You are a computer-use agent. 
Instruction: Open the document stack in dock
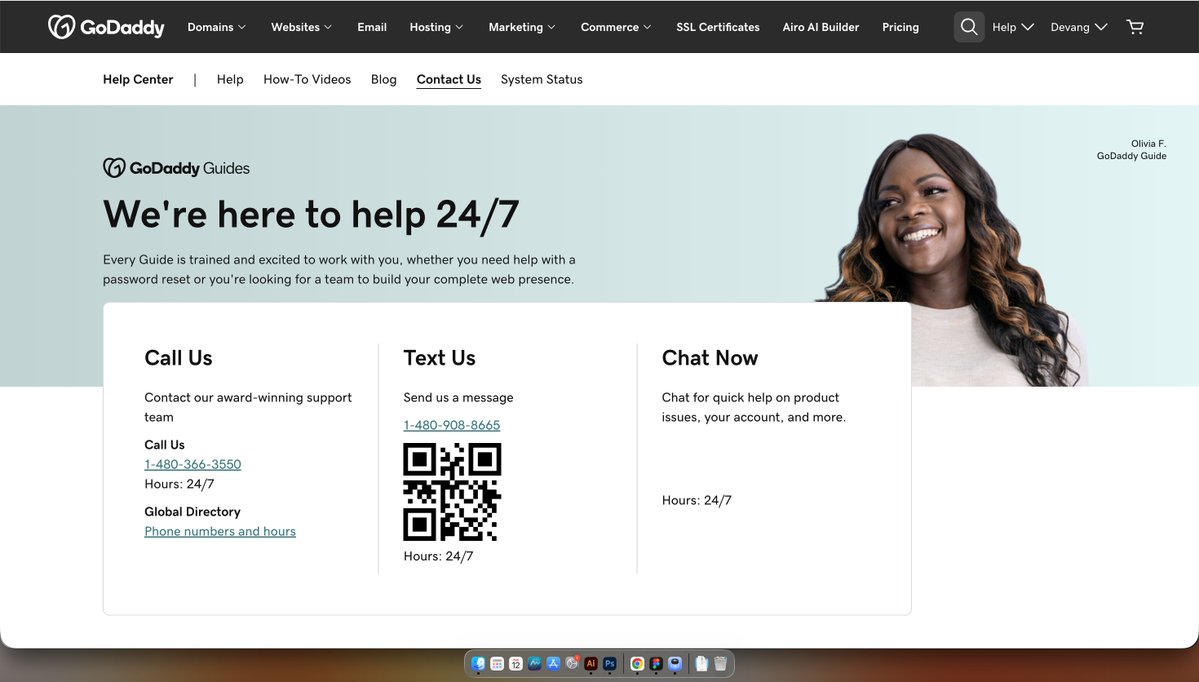tap(701, 664)
